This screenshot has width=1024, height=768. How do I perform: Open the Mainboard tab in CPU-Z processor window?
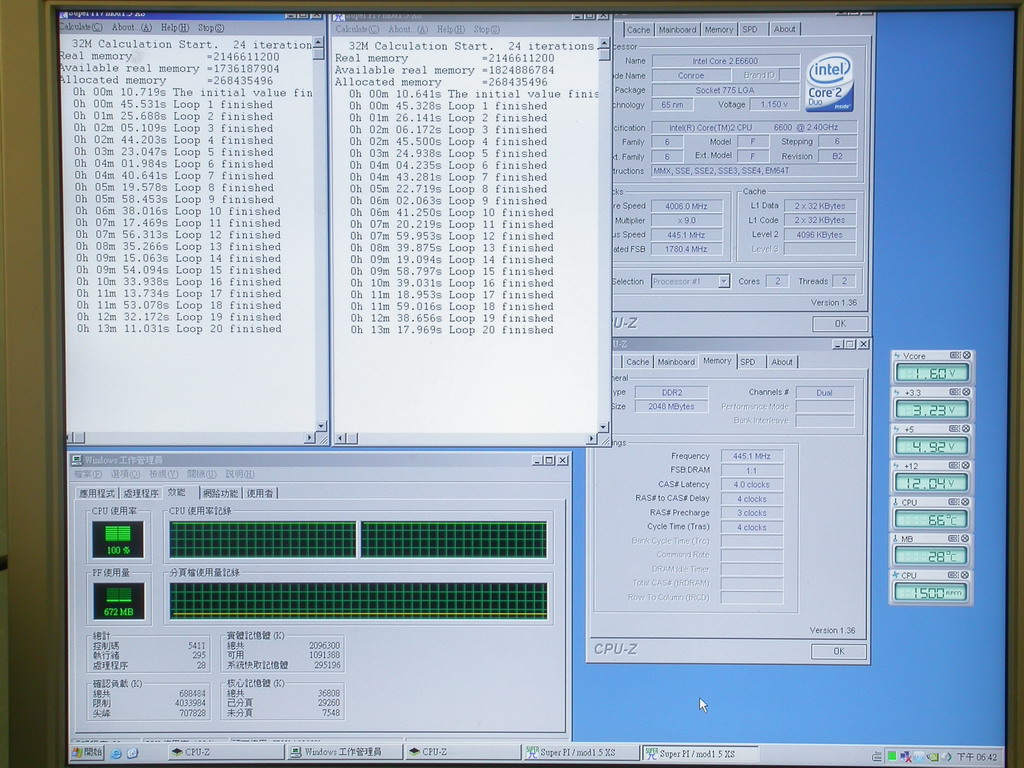(x=677, y=30)
